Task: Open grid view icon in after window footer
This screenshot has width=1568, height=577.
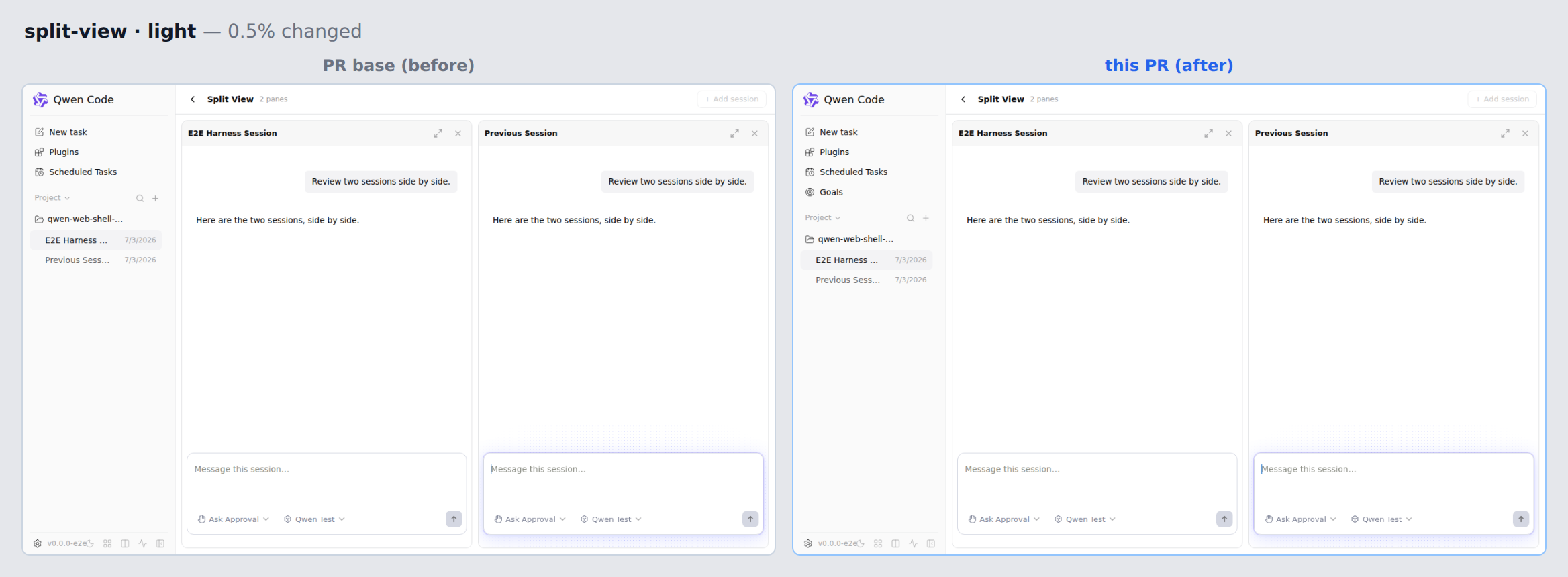Action: [878, 543]
